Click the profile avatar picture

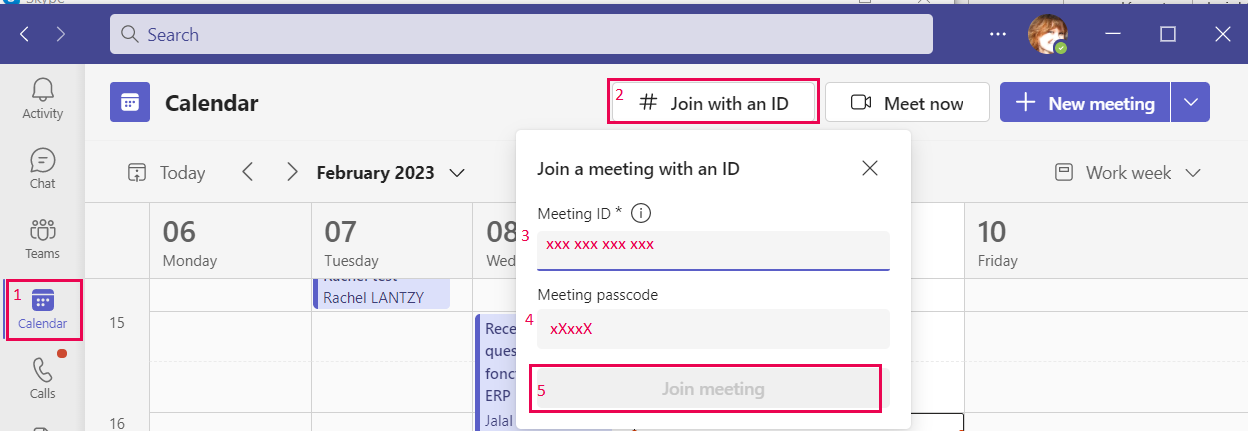click(1046, 34)
